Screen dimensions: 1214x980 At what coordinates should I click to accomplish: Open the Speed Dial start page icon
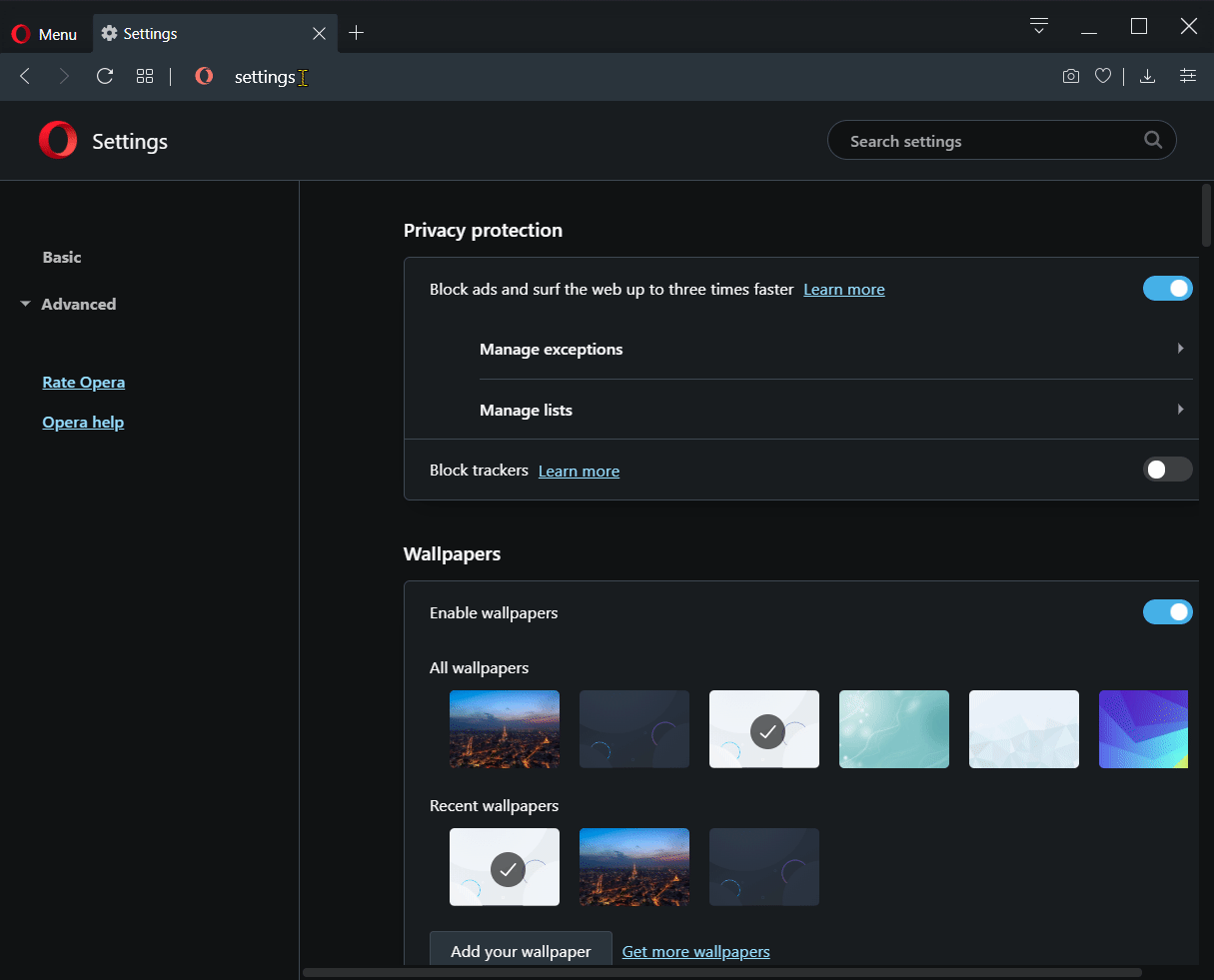tap(145, 76)
